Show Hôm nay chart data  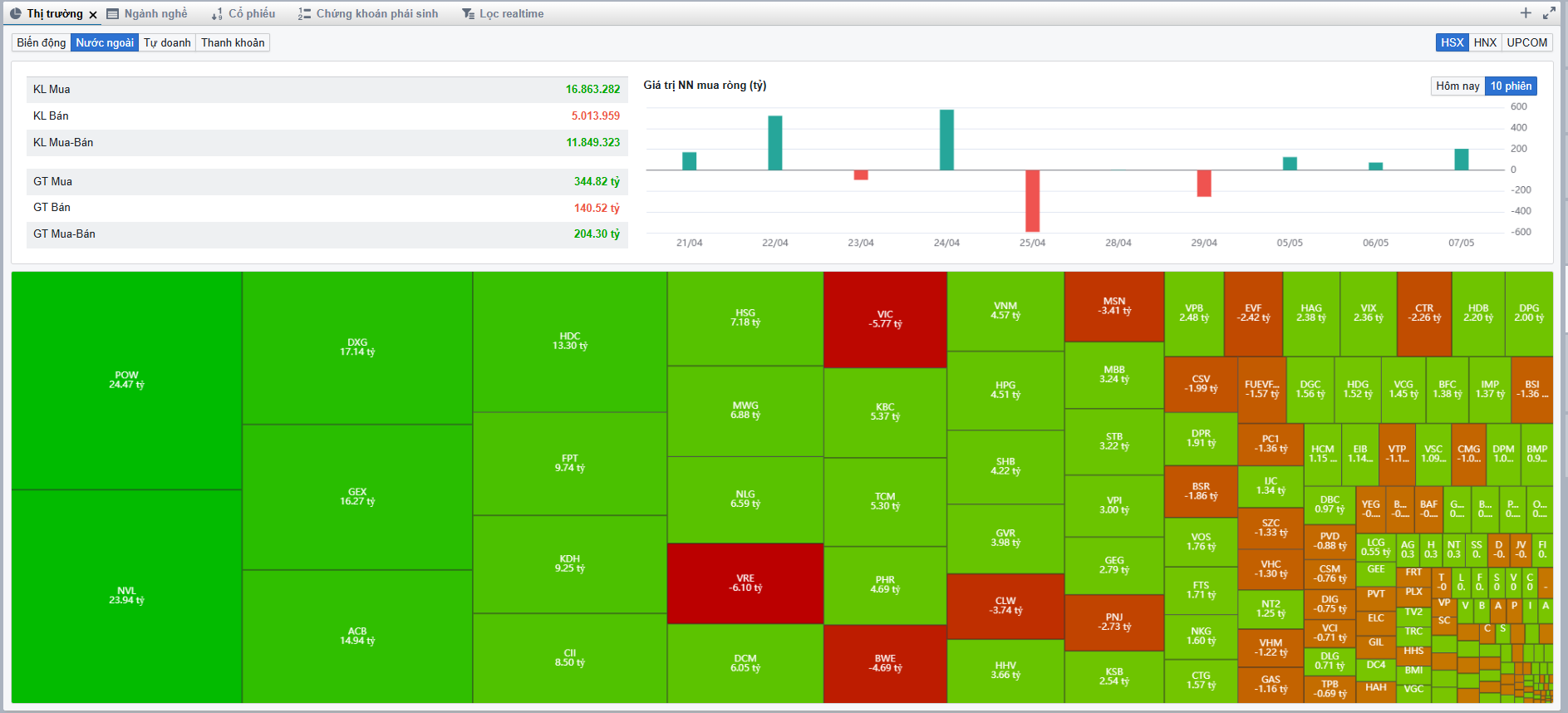point(1457,86)
